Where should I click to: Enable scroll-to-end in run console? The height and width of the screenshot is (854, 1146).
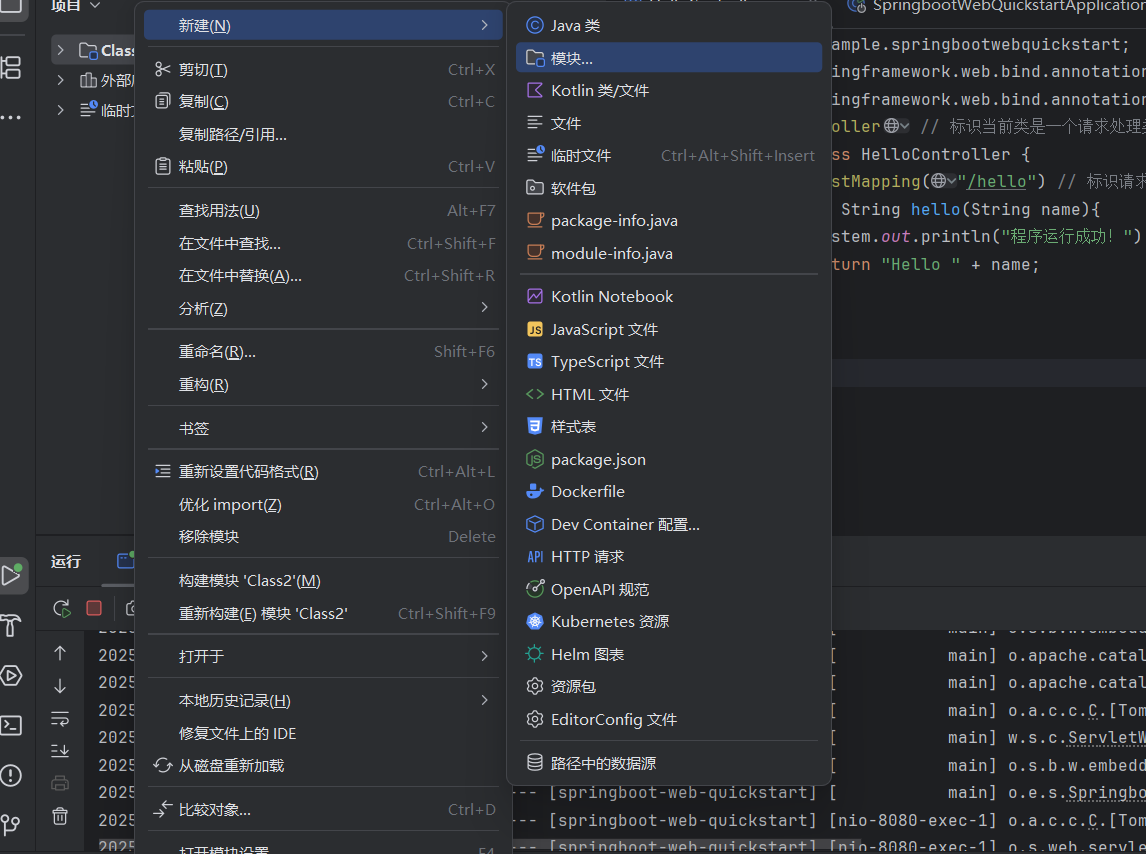click(60, 751)
